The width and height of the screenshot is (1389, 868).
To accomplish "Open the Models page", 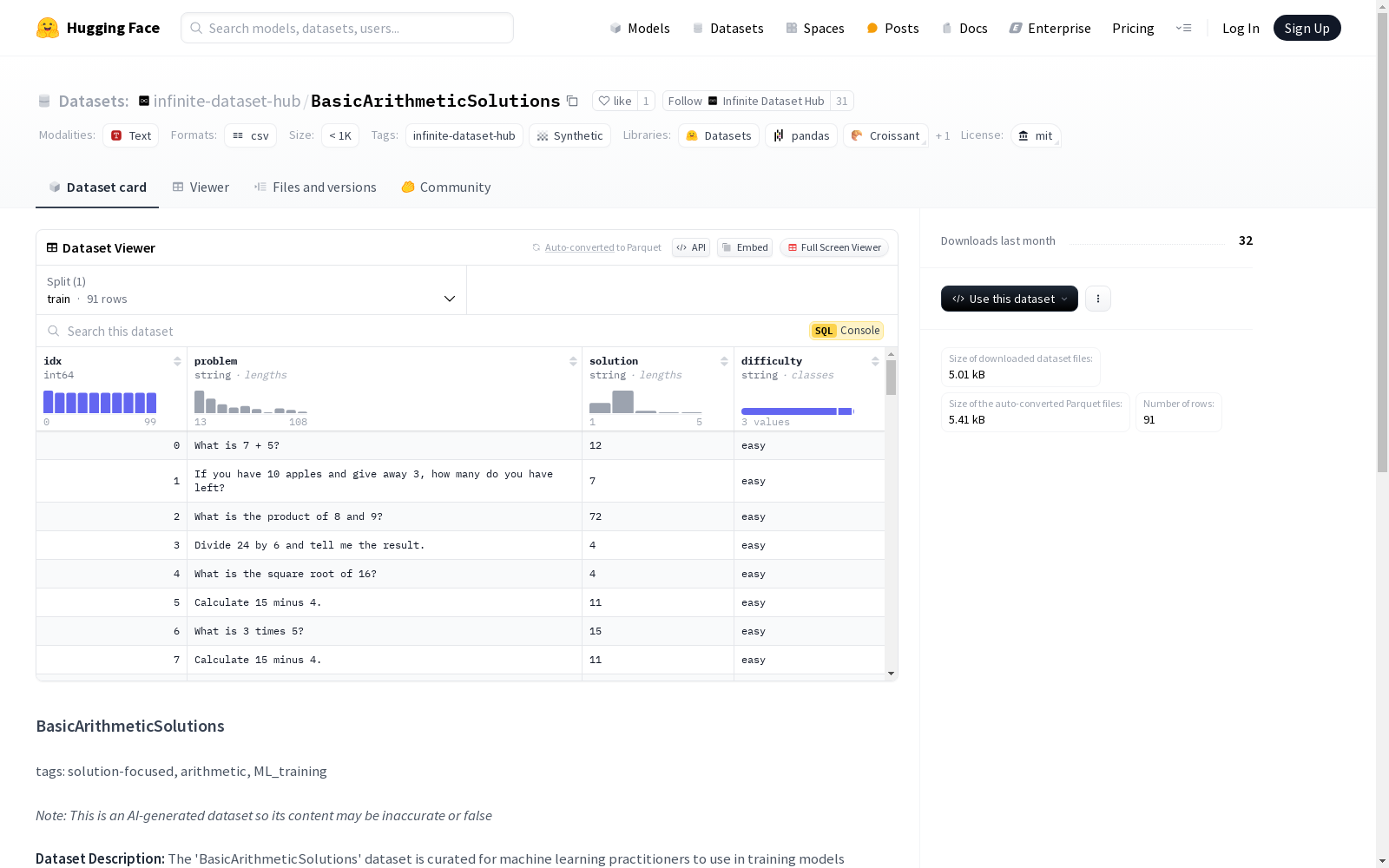I will pos(640,28).
